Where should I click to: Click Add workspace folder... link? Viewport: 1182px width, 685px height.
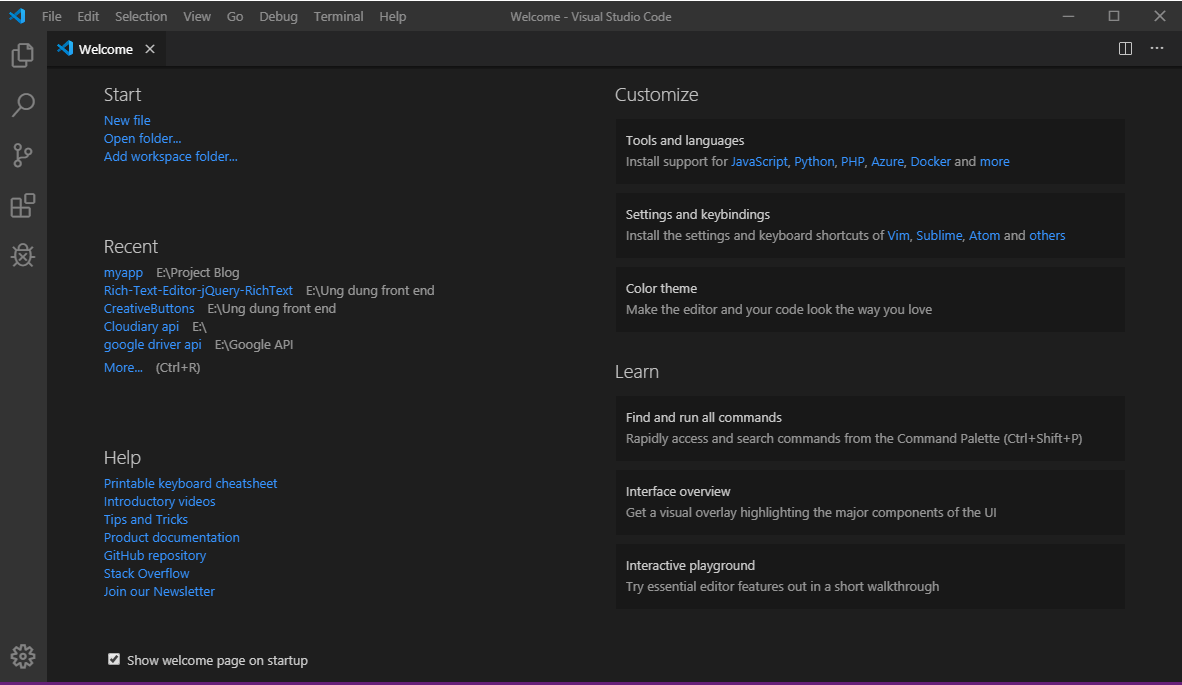point(170,157)
